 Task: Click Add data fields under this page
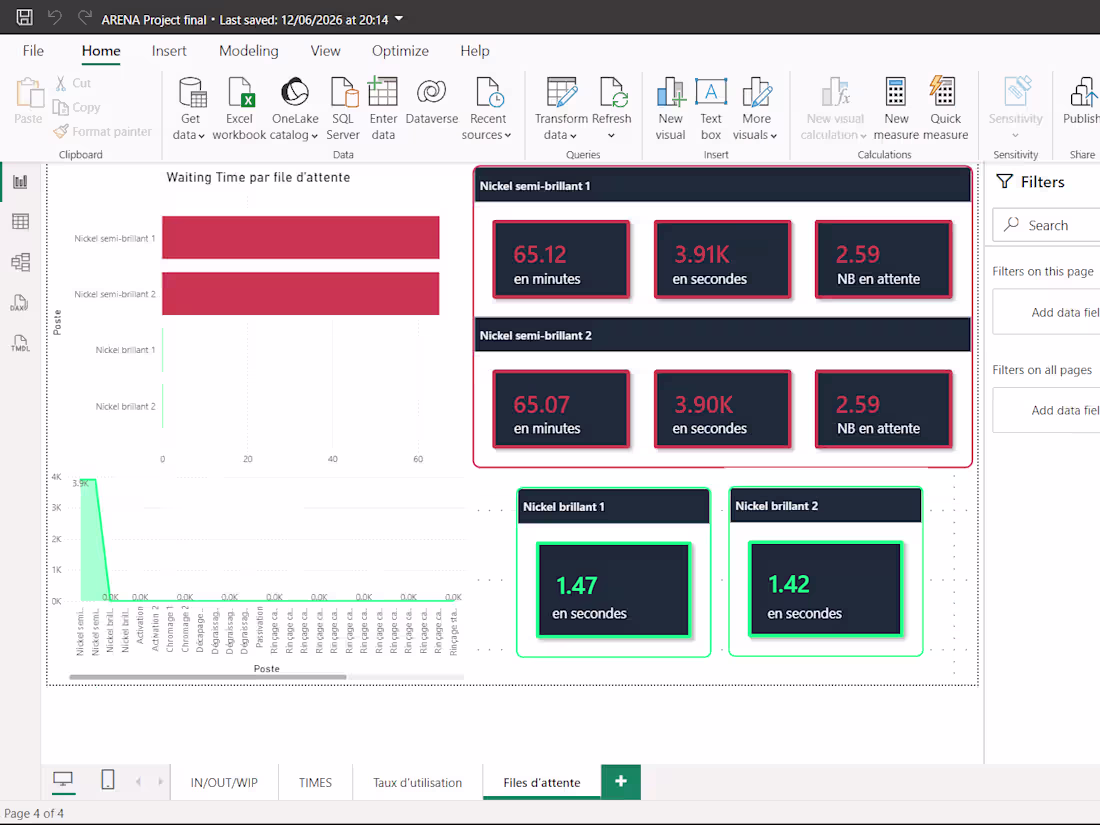click(x=1046, y=312)
